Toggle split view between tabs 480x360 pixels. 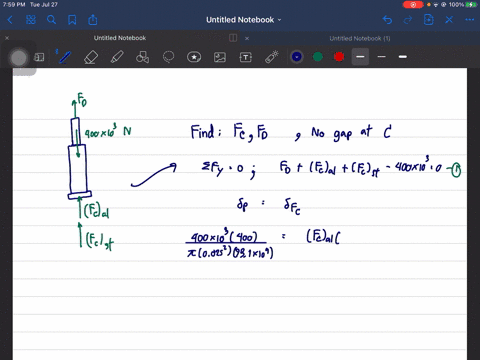[233, 38]
